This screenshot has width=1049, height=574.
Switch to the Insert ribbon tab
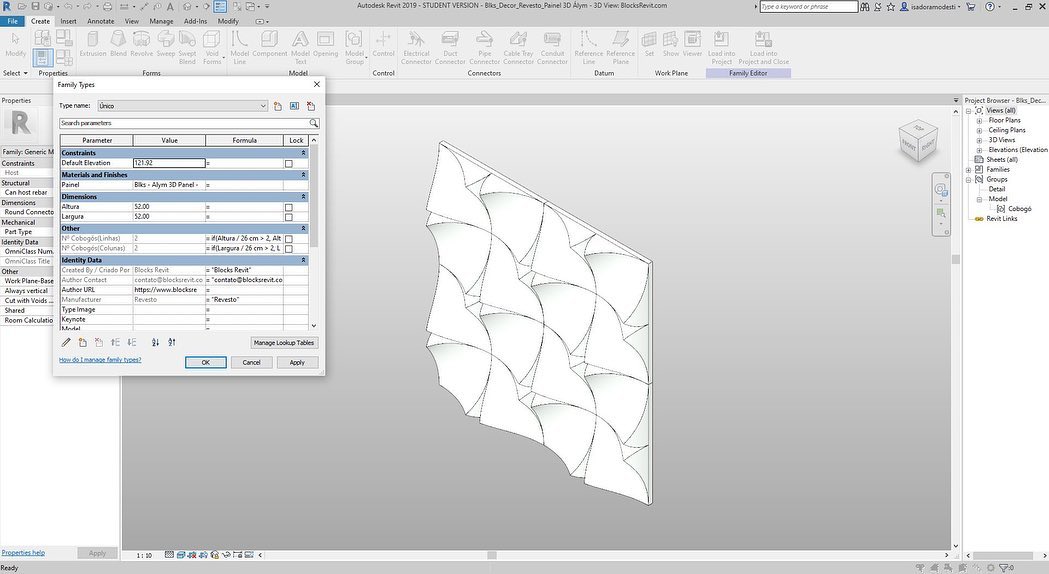(68, 21)
